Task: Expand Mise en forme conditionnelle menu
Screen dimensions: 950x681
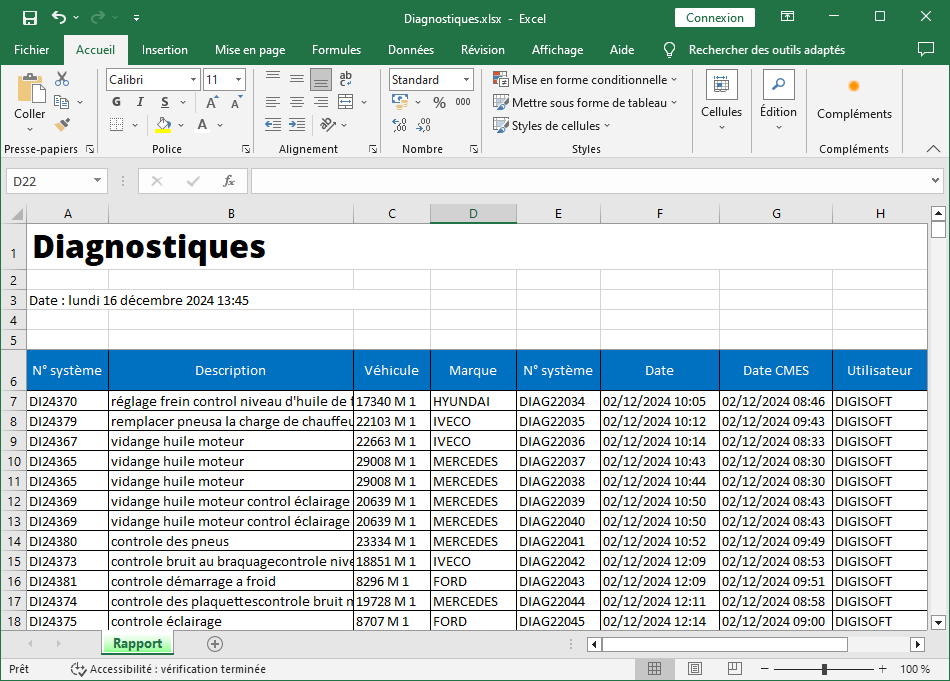Action: pos(585,79)
